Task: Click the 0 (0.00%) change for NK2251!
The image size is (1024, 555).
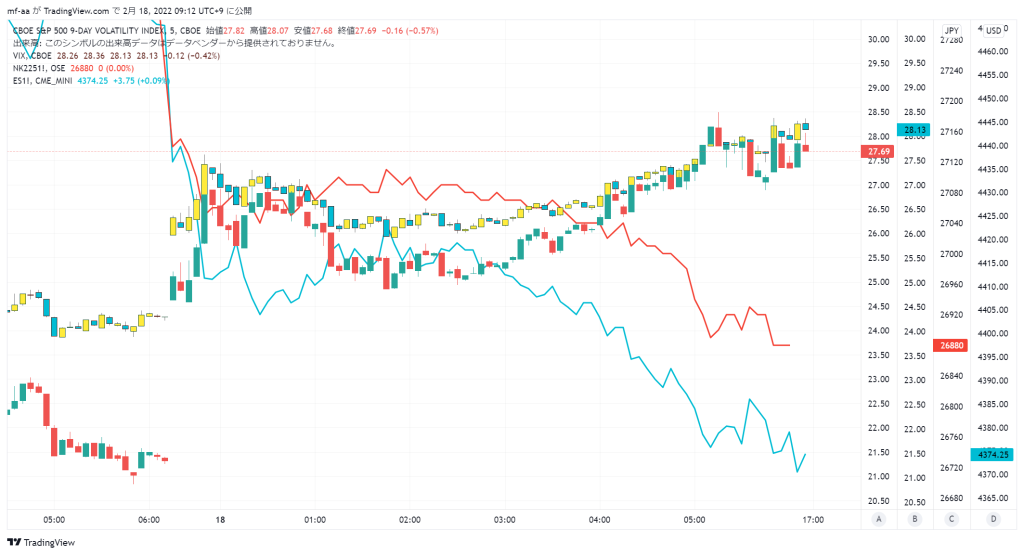Action: [x=116, y=68]
